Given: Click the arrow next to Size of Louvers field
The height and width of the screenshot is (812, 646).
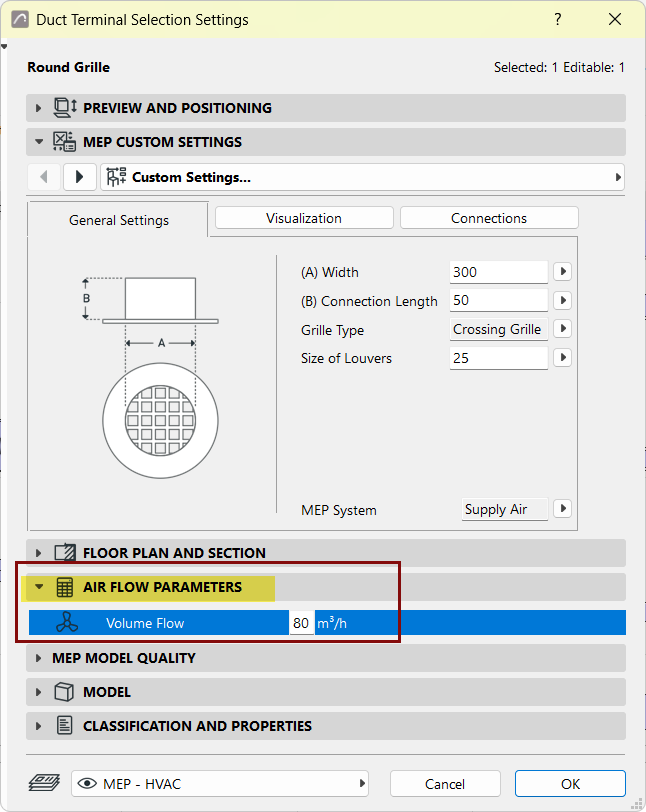Looking at the screenshot, I should click(562, 357).
